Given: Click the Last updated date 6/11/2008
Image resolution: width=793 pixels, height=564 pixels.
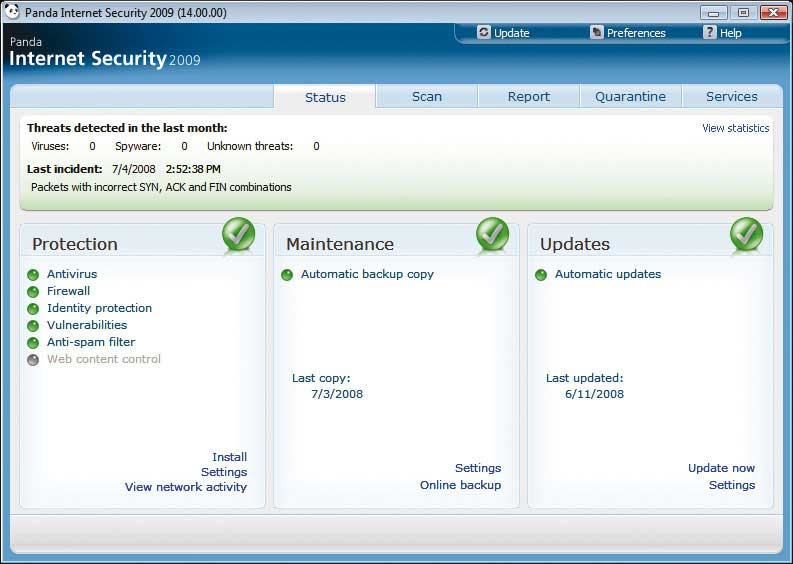Looking at the screenshot, I should (x=594, y=394).
